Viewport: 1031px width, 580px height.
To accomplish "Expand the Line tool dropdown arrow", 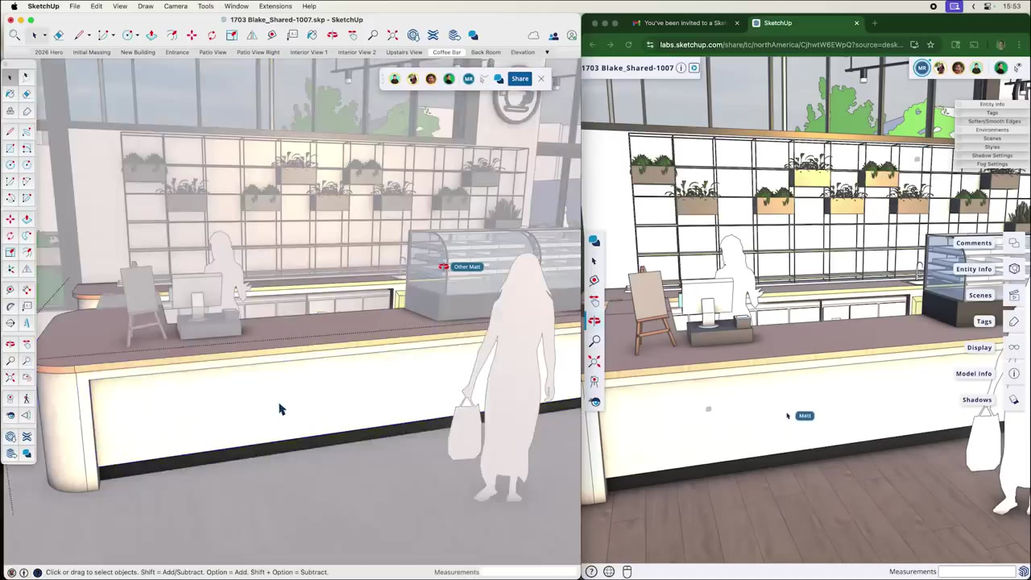I will [x=89, y=36].
